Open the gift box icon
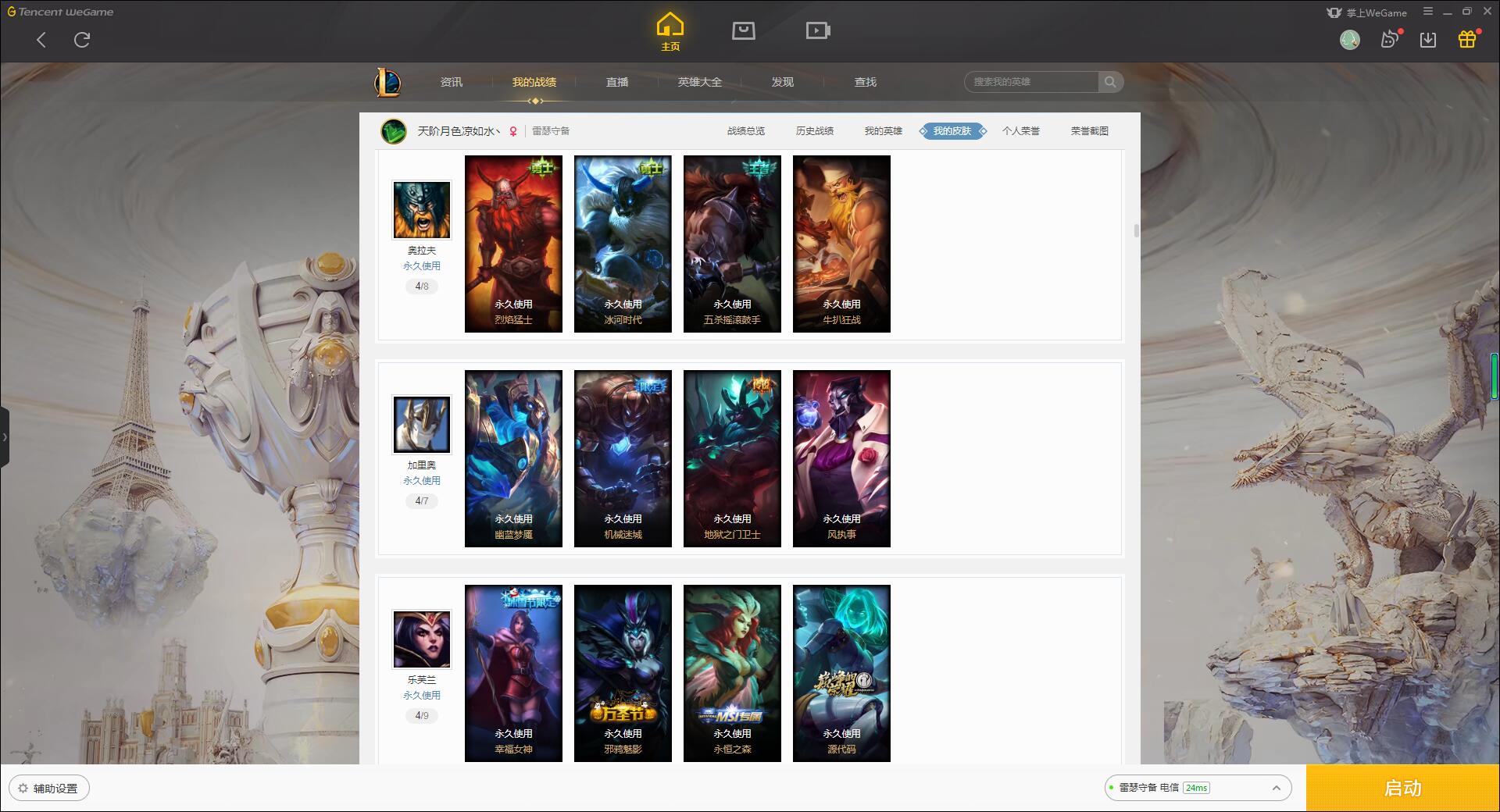Screen dimensions: 1500x812 coord(1467,39)
